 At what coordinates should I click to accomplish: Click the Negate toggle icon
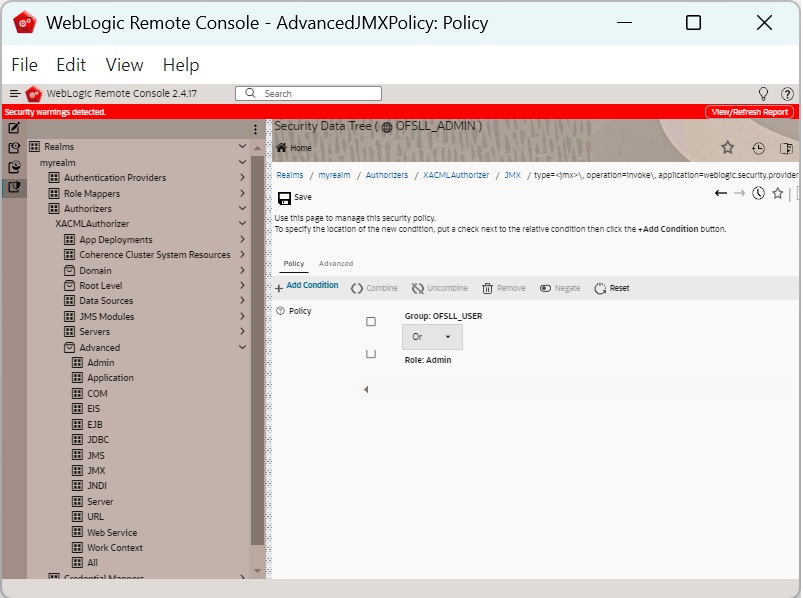click(x=545, y=288)
